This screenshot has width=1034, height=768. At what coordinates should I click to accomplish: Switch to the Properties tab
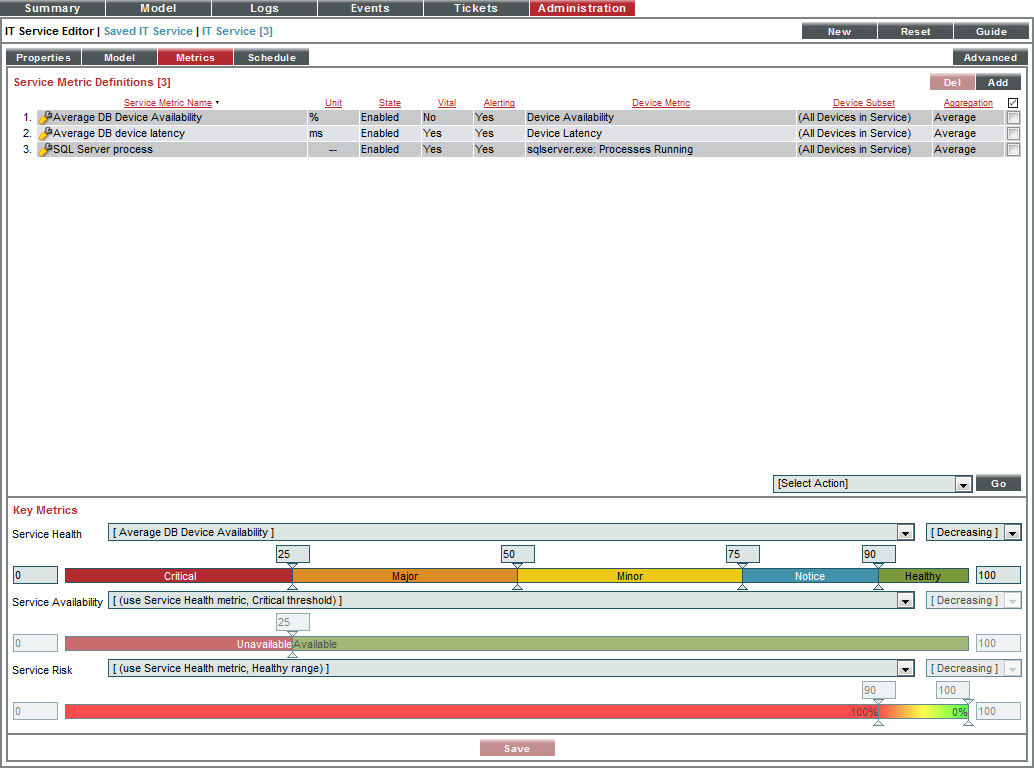pos(42,57)
